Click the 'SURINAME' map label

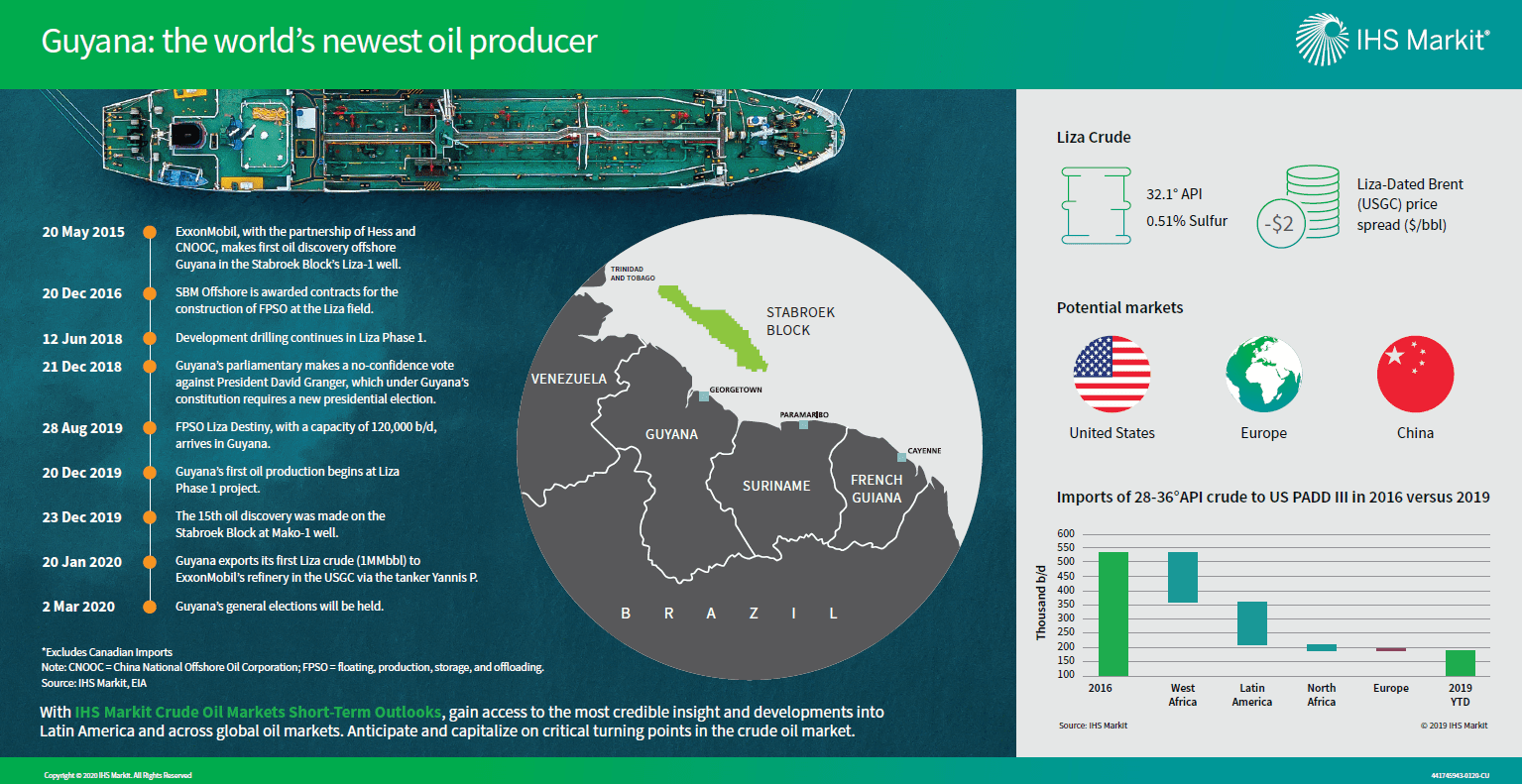click(x=776, y=486)
